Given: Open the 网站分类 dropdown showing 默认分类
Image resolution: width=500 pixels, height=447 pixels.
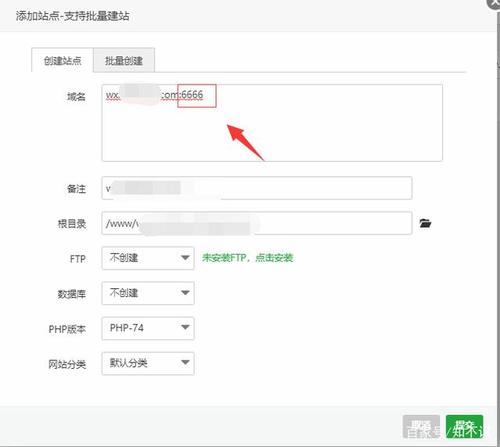Looking at the screenshot, I should point(148,363).
